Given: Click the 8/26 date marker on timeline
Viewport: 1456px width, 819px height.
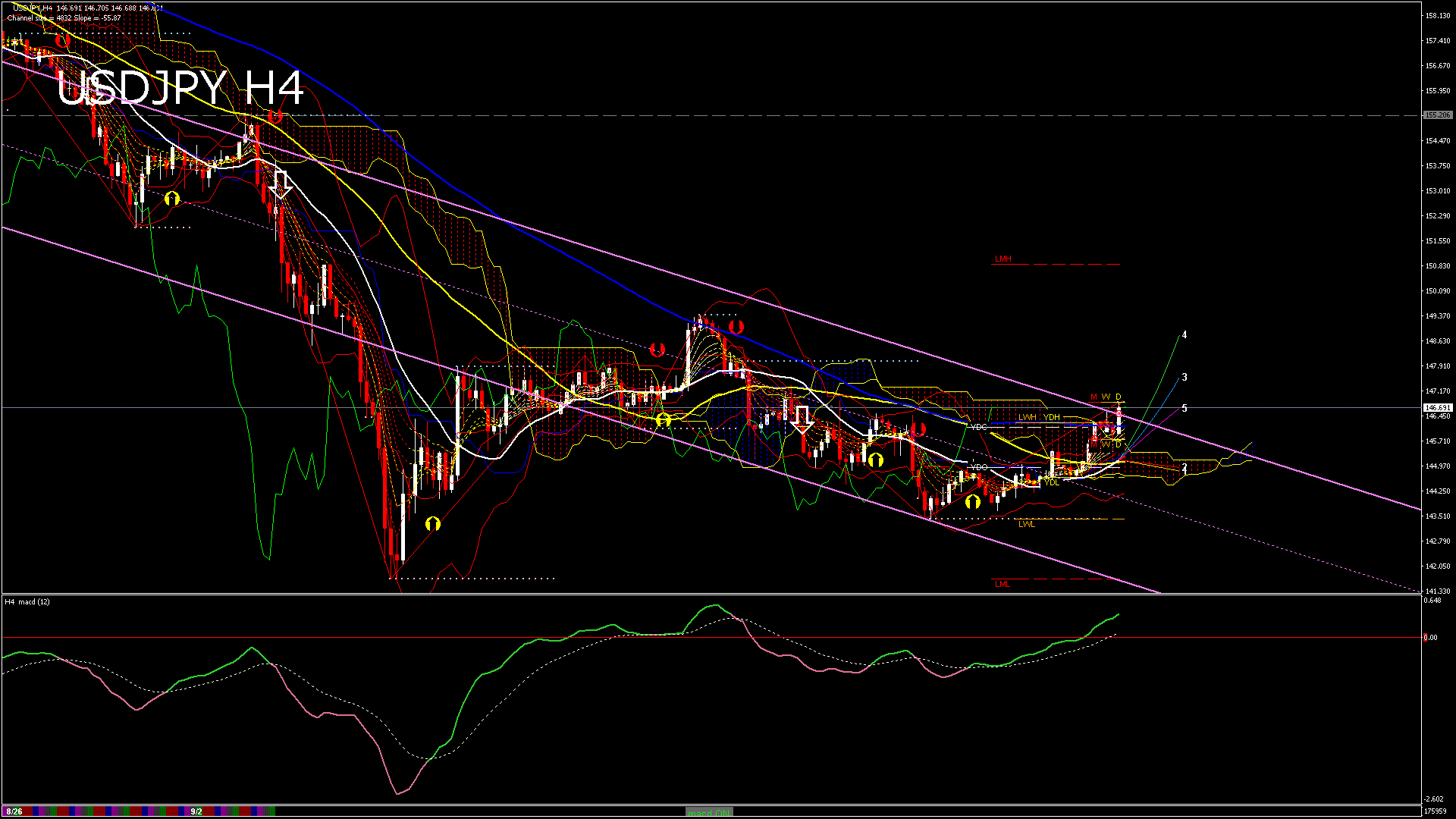Looking at the screenshot, I should click(x=14, y=811).
